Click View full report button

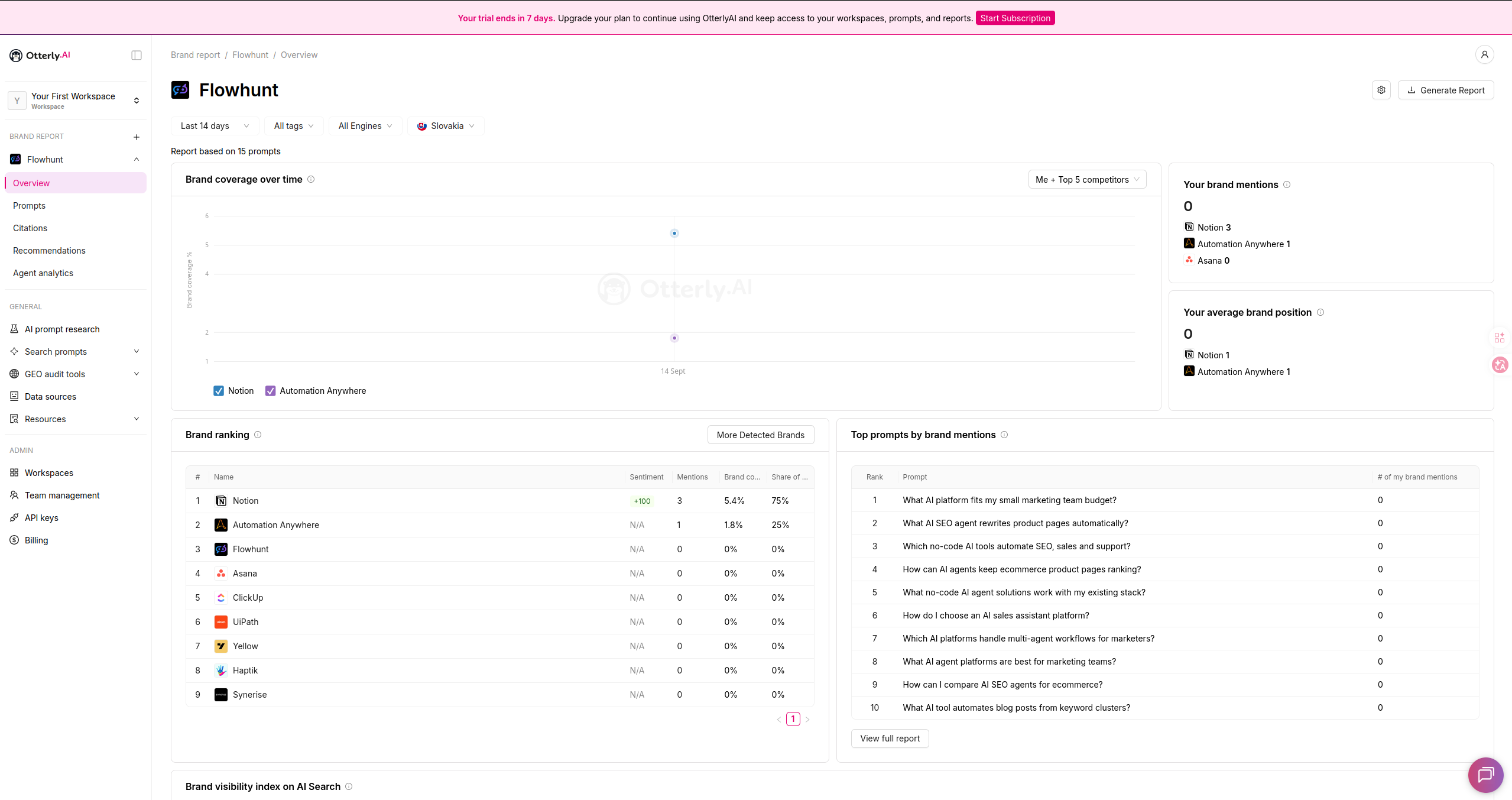pyautogui.click(x=890, y=739)
